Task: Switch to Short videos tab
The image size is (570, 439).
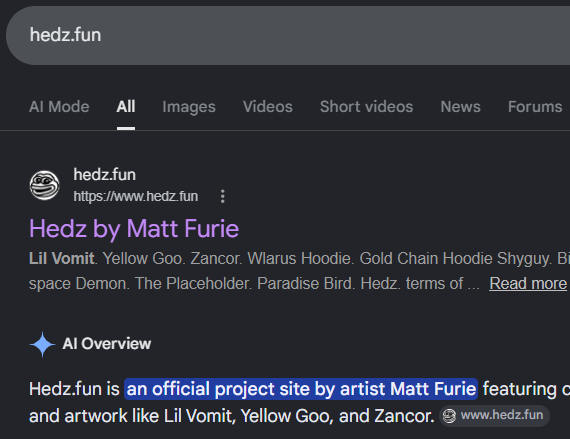Action: pos(366,107)
